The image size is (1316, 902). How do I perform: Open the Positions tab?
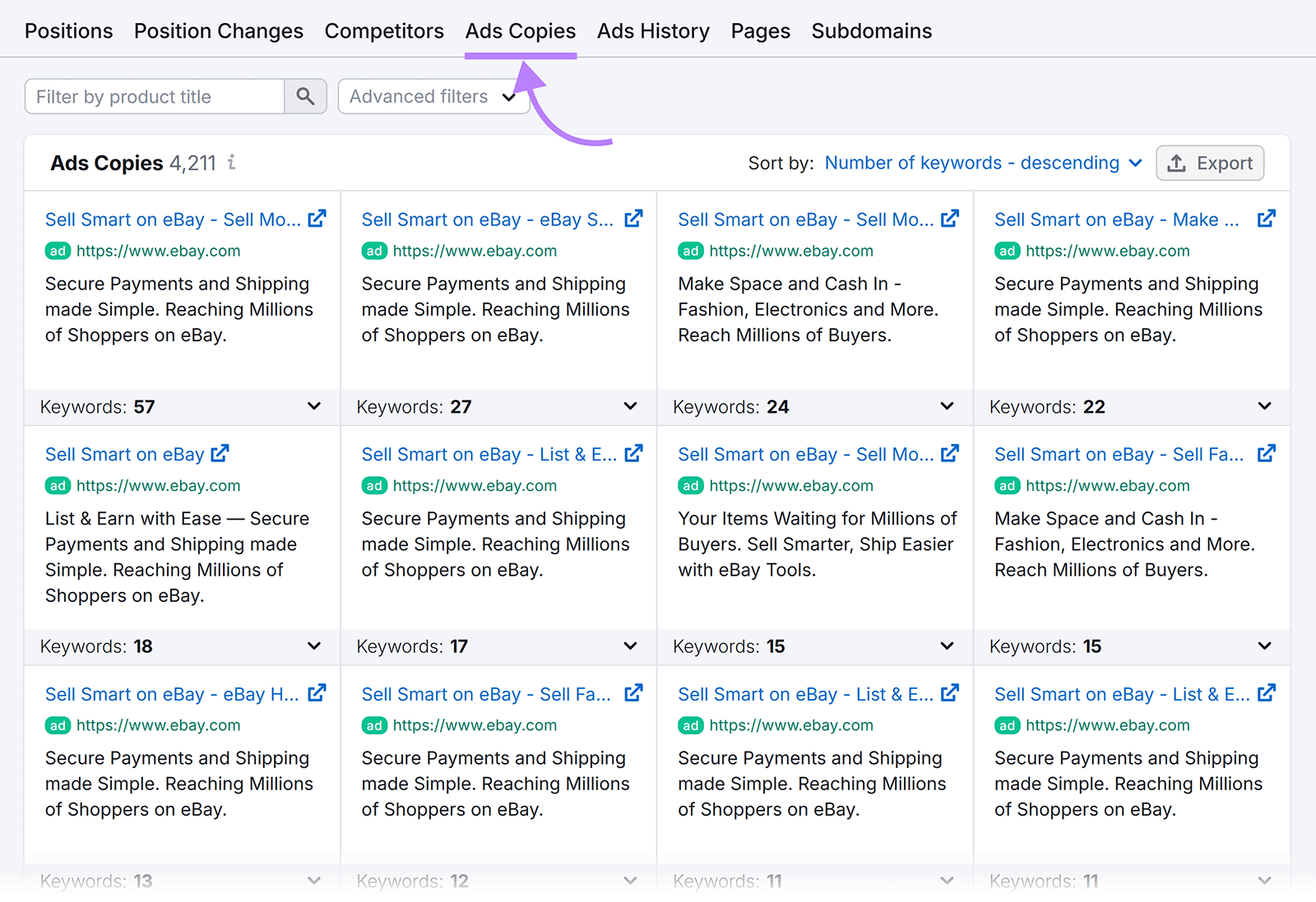coord(69,31)
